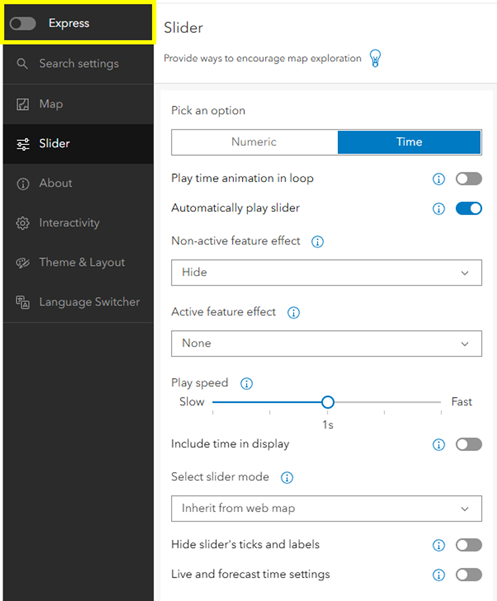Open the Inherit from web map dropdown

326,509
